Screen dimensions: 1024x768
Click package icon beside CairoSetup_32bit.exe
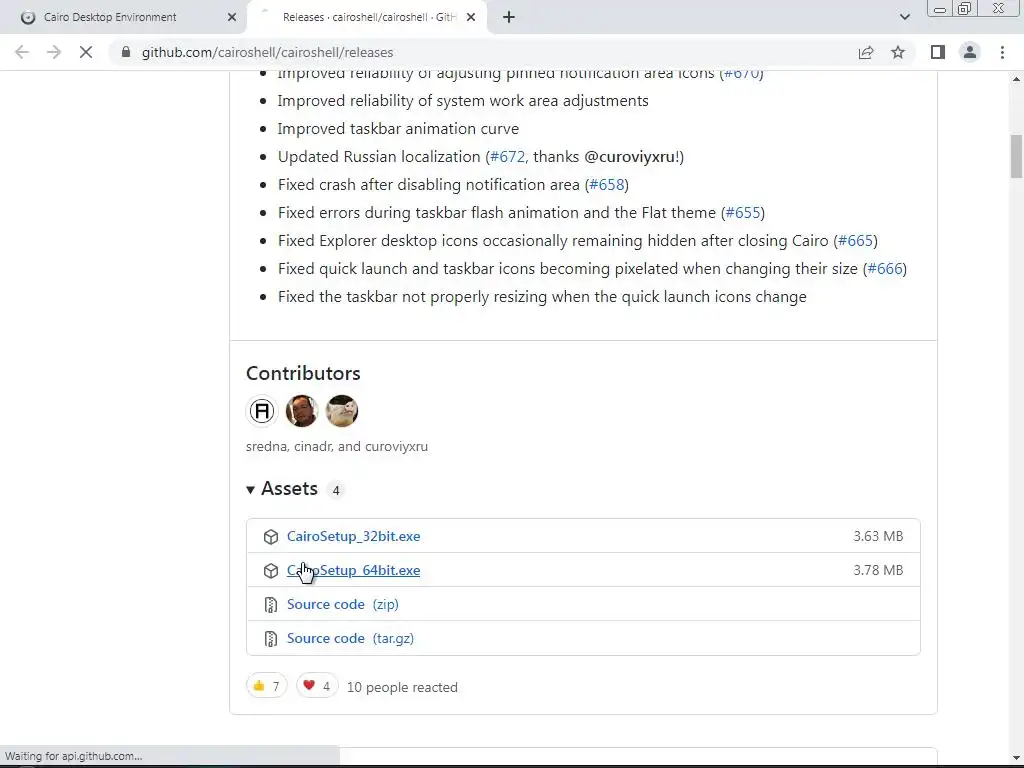tap(270, 537)
